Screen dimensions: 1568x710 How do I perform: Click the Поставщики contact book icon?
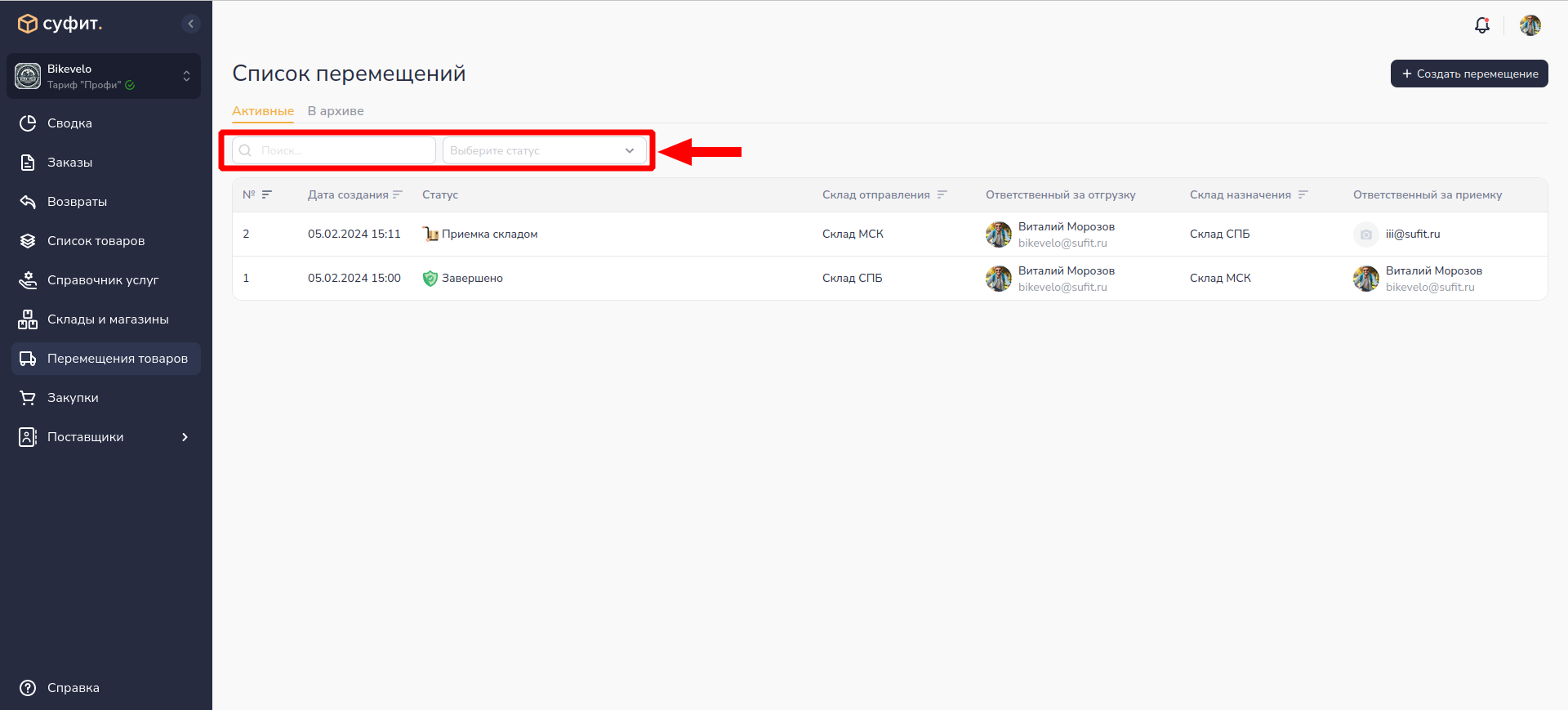(28, 437)
